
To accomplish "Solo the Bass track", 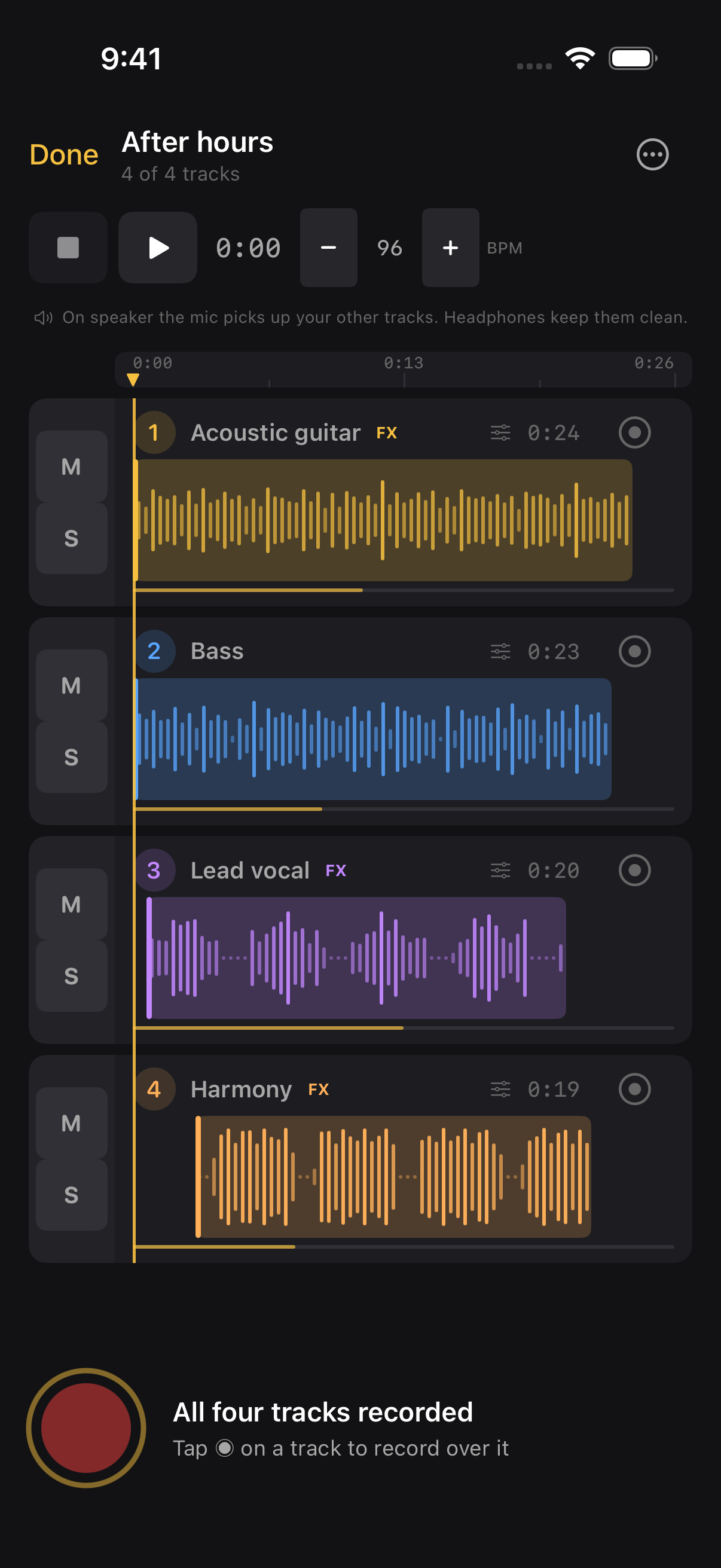I will (71, 757).
